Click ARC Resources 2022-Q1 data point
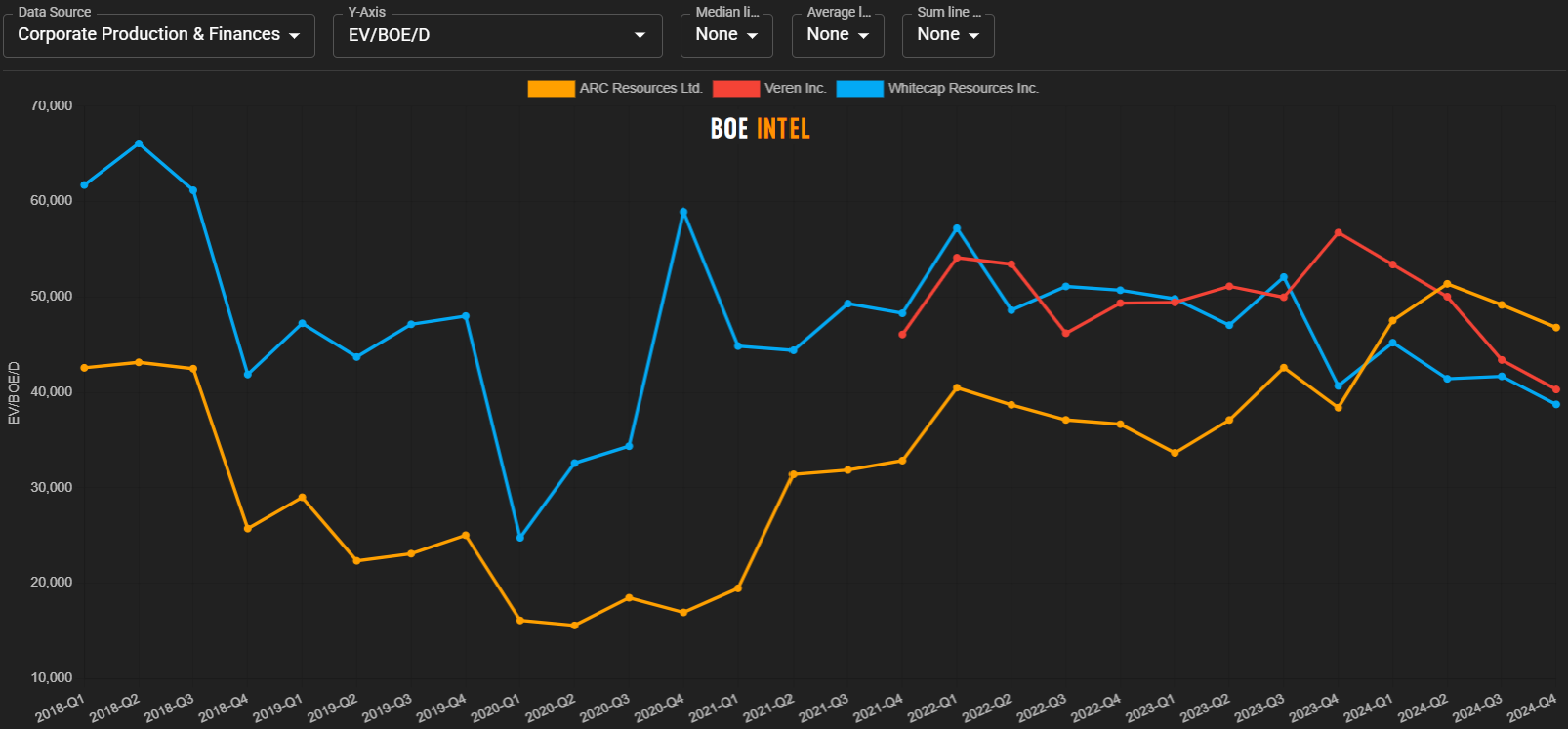The width and height of the screenshot is (1568, 729). [957, 387]
